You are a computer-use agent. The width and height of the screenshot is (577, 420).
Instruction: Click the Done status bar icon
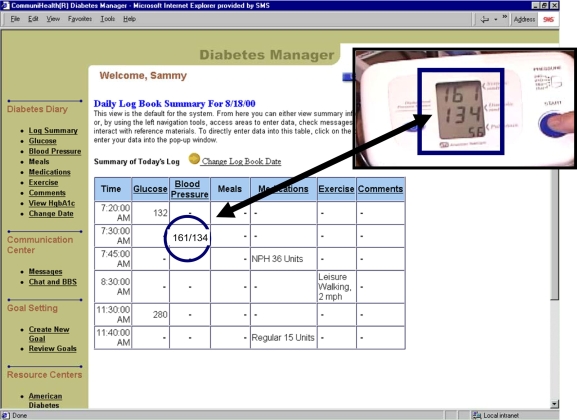pyautogui.click(x=5, y=415)
